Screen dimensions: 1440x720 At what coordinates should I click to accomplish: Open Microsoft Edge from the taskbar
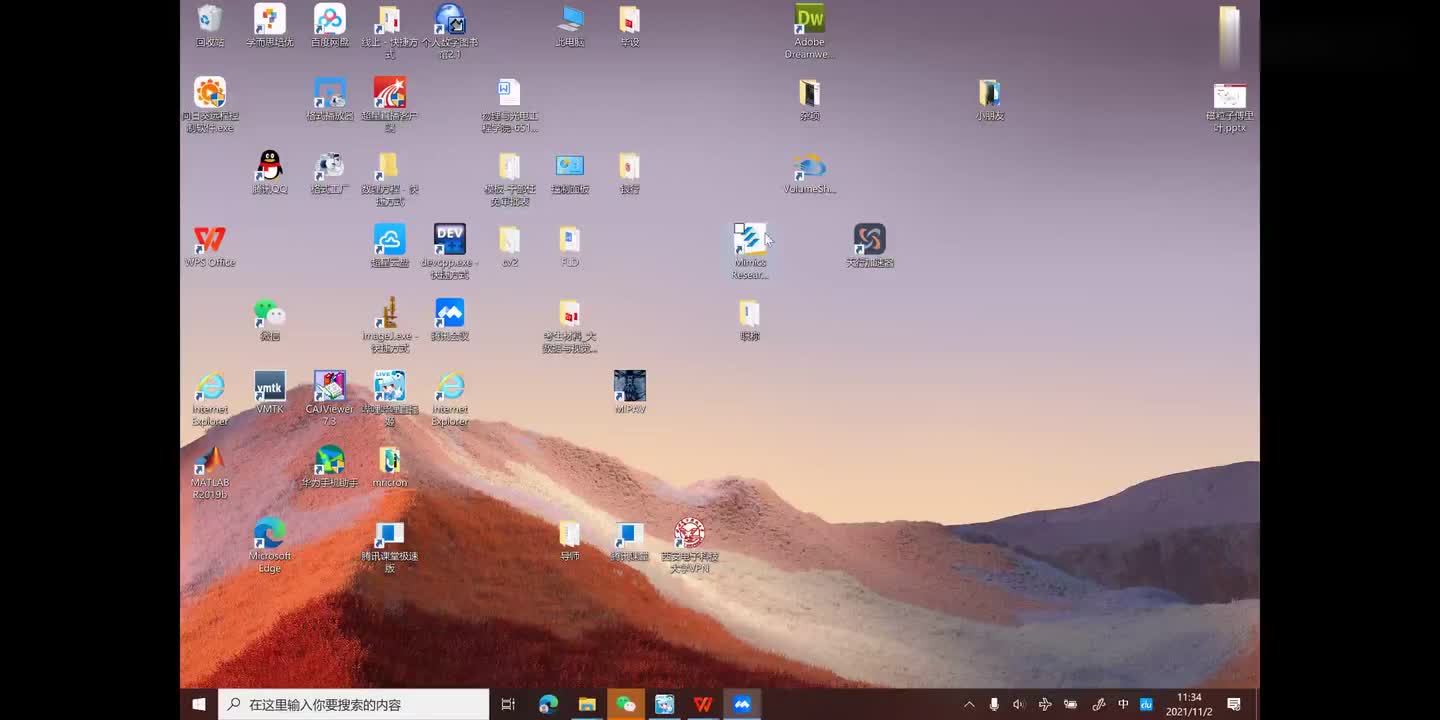point(548,704)
